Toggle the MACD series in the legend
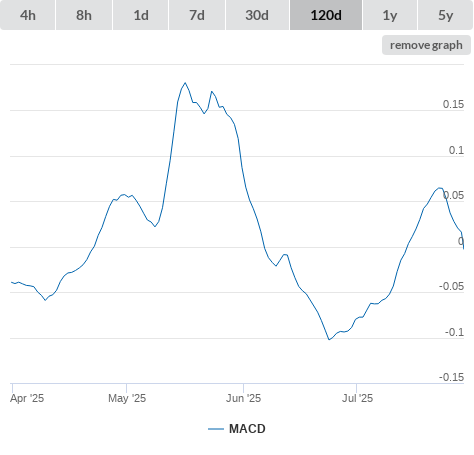474x455 pixels. click(x=237, y=429)
